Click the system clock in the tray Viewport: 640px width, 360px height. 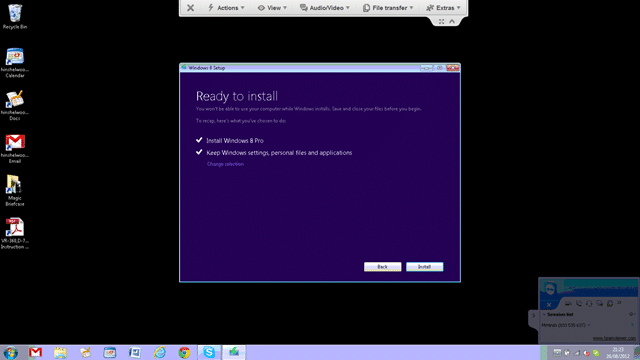pyautogui.click(x=618, y=353)
